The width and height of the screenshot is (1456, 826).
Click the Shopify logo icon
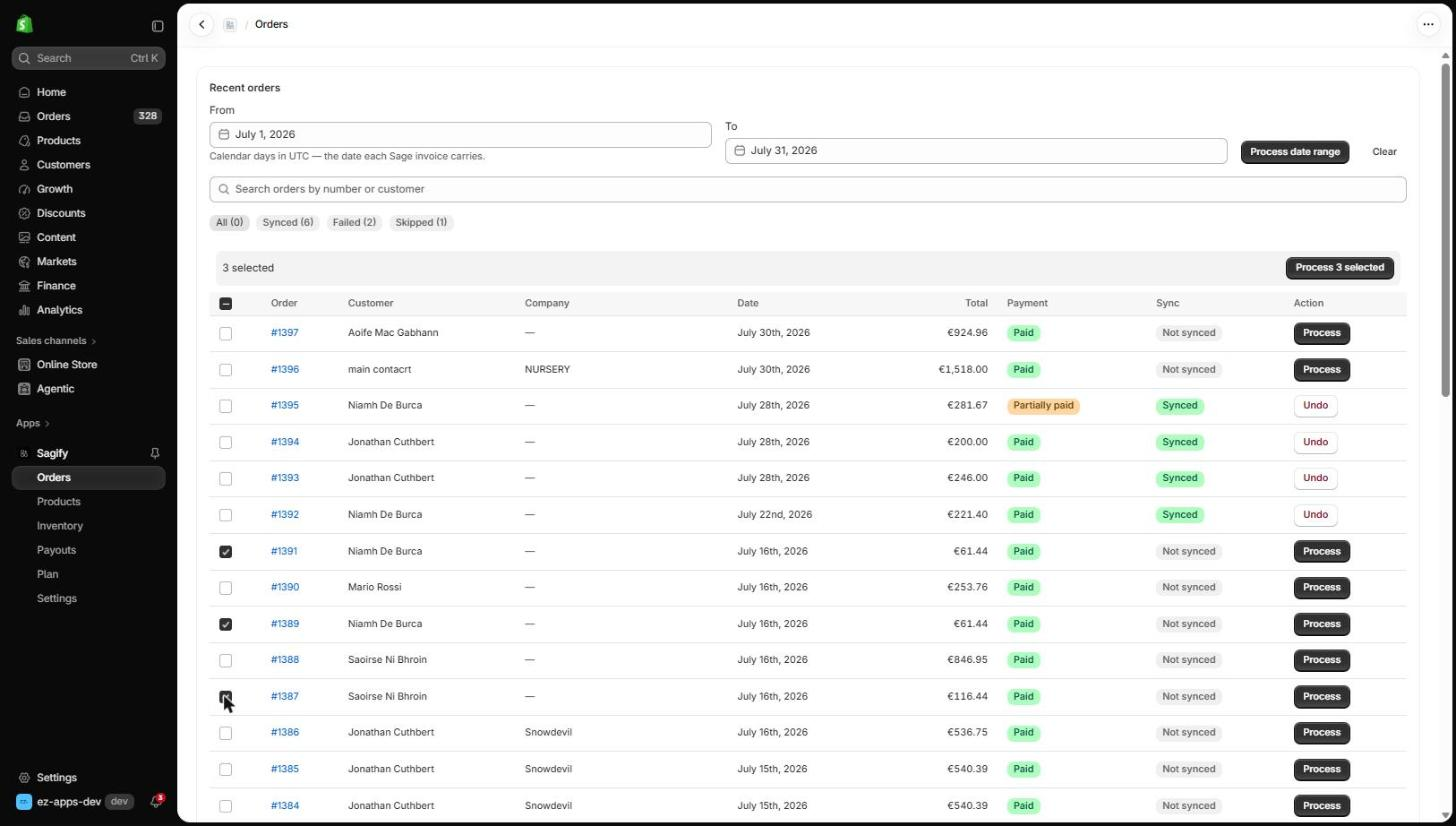point(24,25)
